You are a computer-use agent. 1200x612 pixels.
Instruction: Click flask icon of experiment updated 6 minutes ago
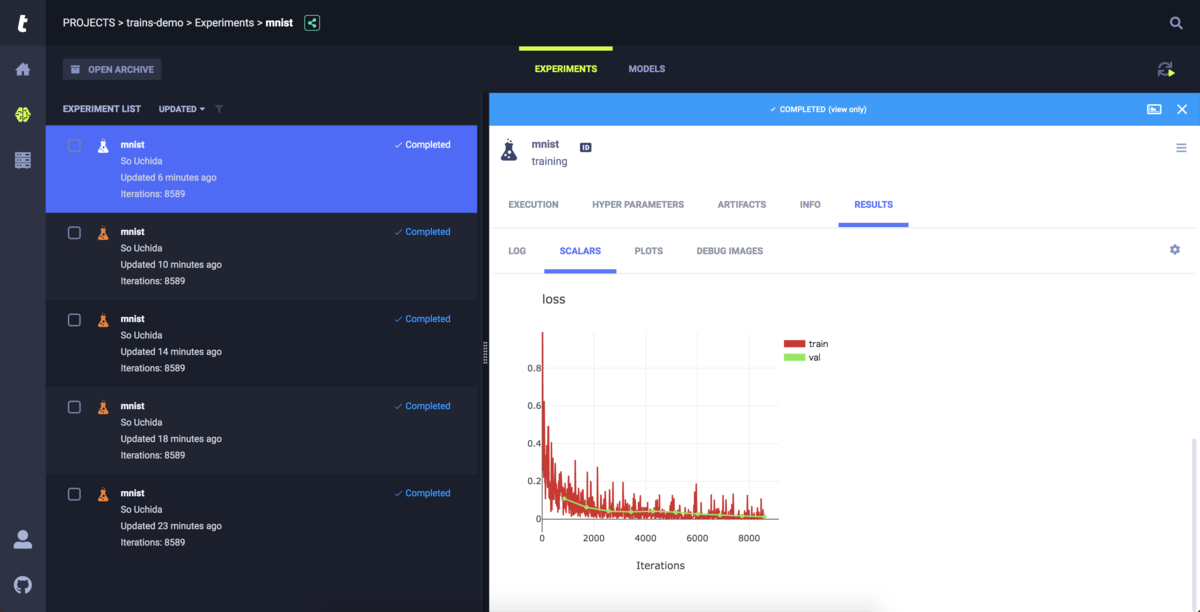coord(103,145)
